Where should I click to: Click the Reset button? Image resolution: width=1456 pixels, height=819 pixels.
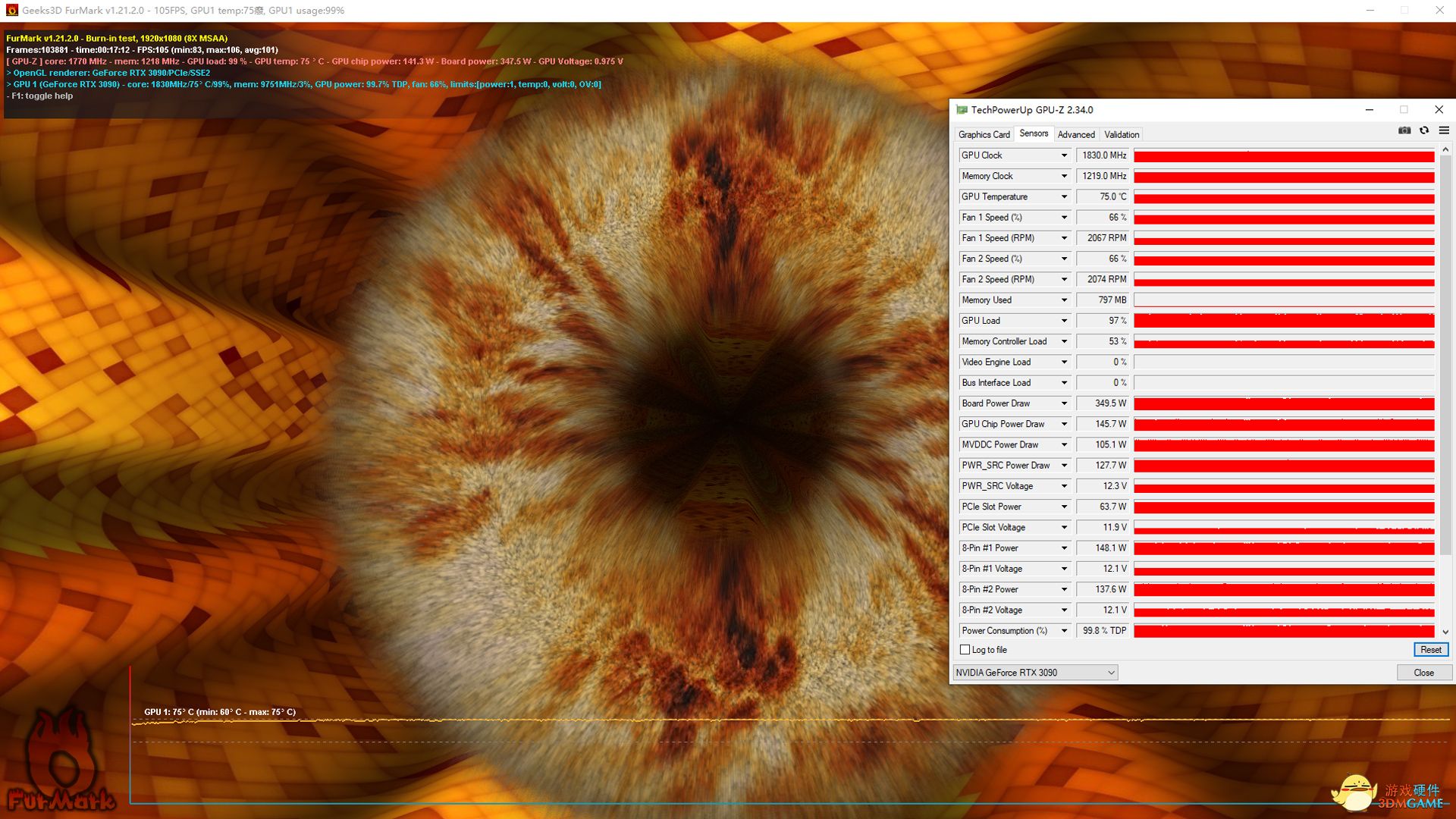coord(1431,650)
